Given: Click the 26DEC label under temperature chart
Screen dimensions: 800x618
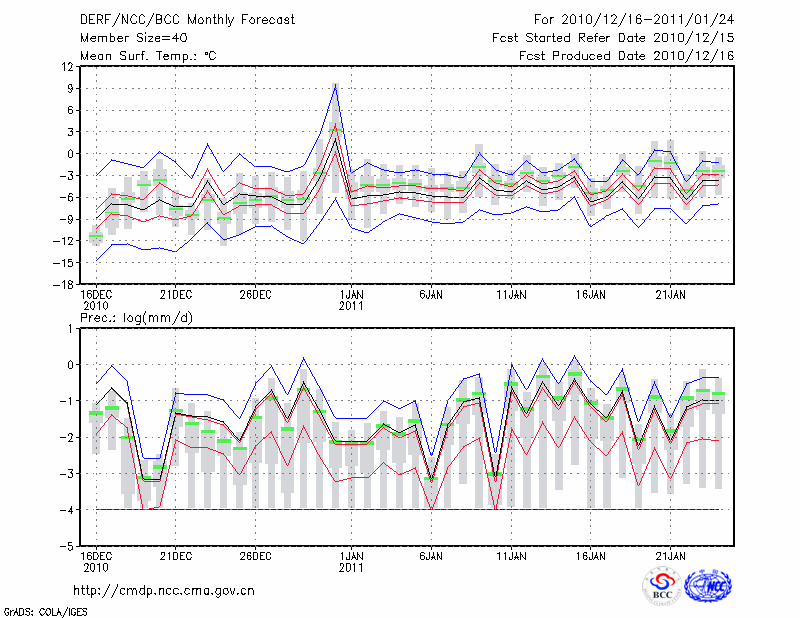Looking at the screenshot, I should (255, 294).
